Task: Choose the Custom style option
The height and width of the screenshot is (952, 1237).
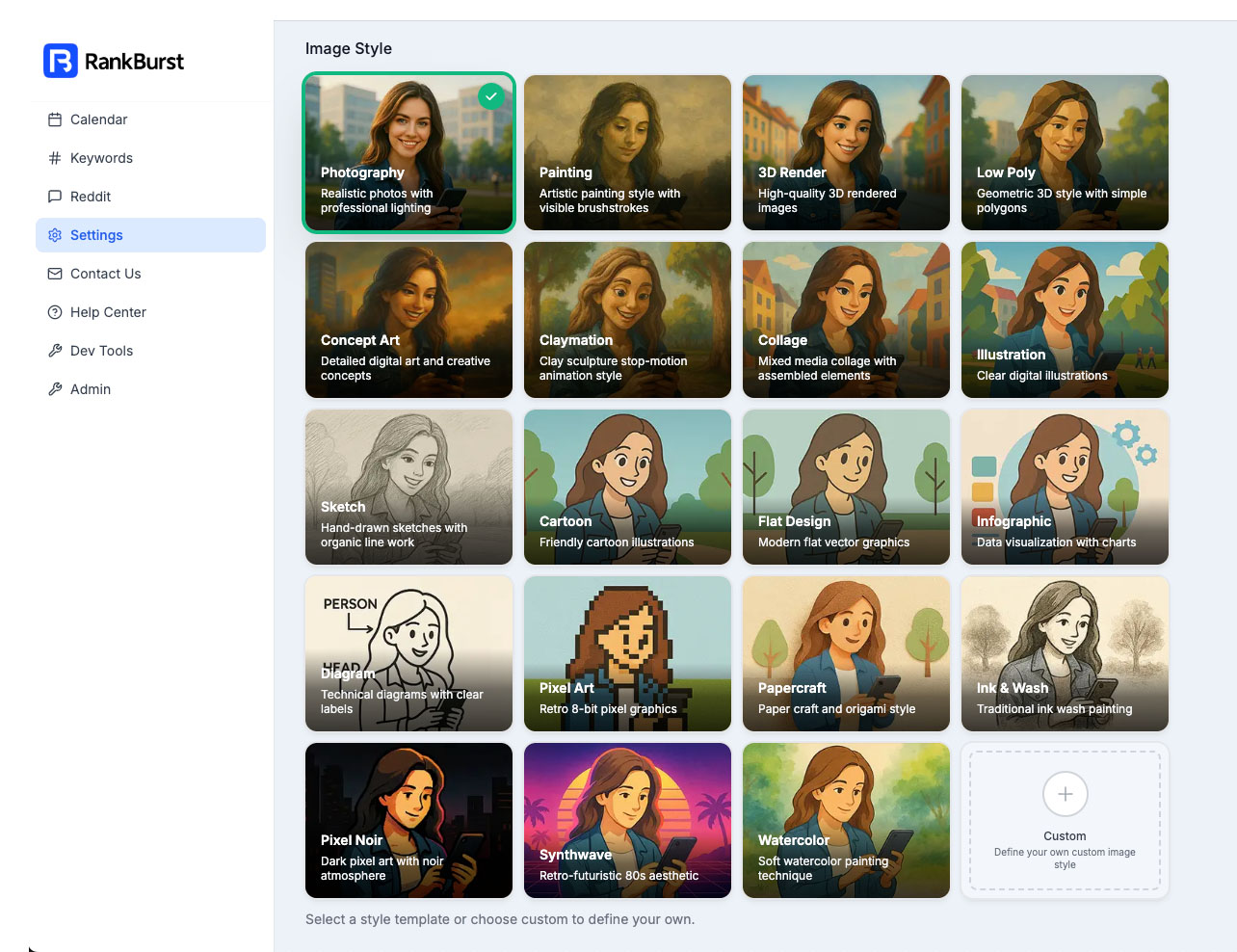Action: (1065, 820)
